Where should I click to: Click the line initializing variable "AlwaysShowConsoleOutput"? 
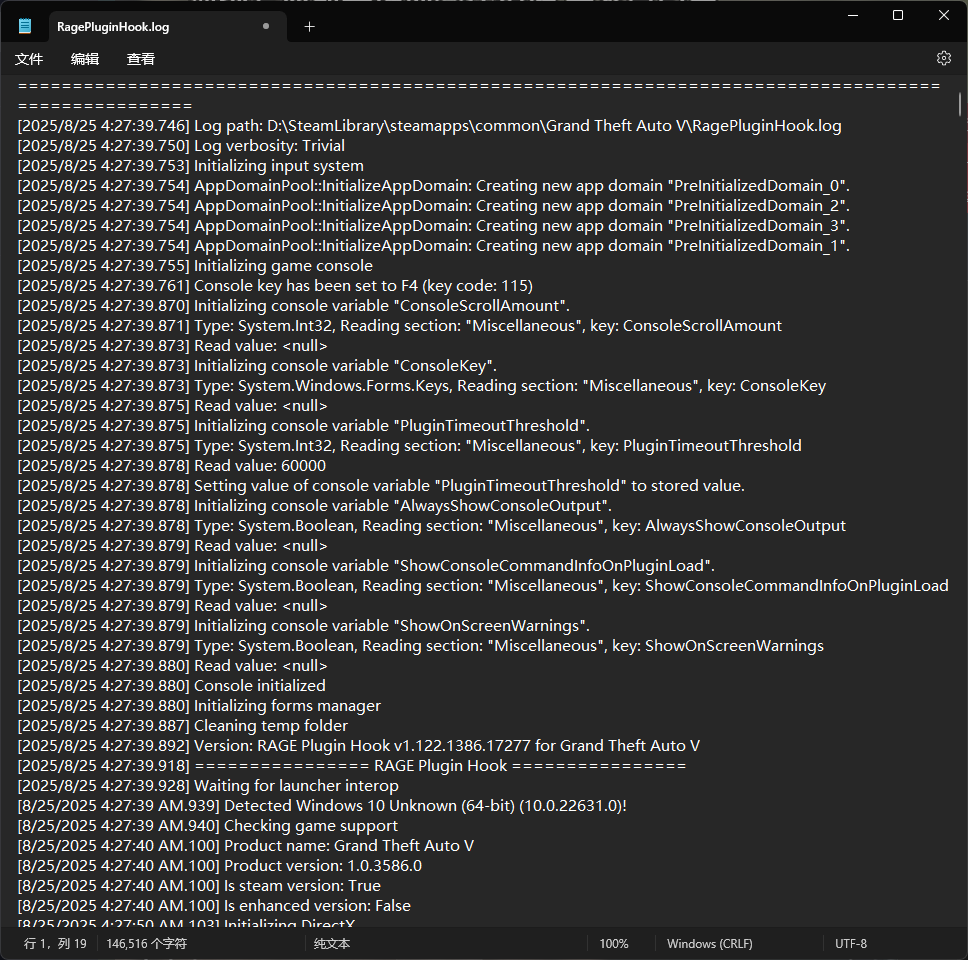[315, 506]
